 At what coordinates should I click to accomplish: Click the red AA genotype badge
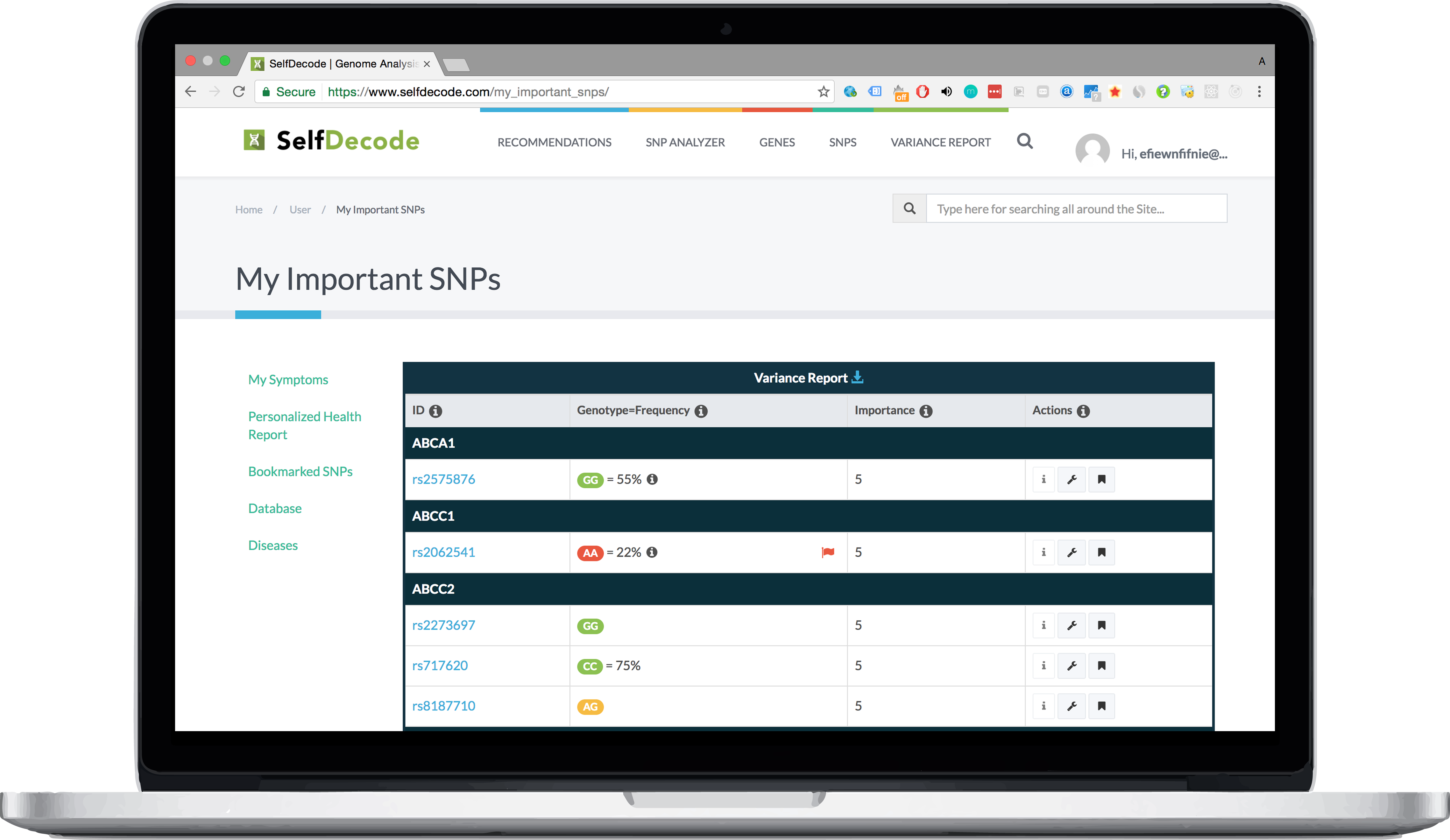point(590,553)
